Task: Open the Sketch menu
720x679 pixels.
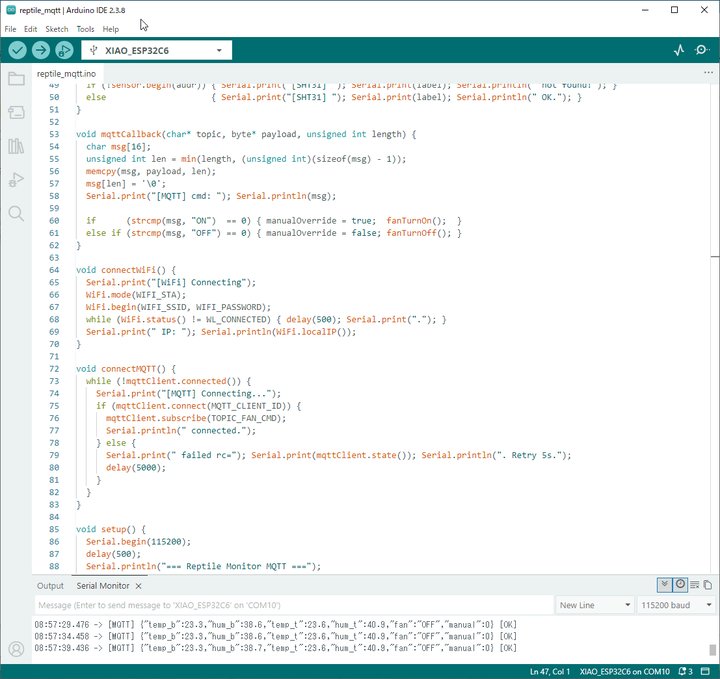Action: click(56, 29)
